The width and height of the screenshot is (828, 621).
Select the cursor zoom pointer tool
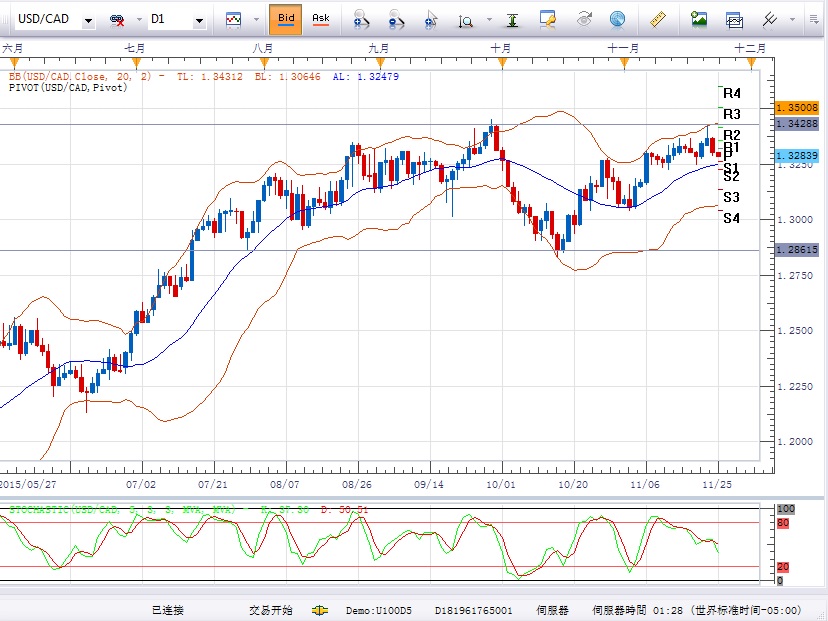point(431,20)
